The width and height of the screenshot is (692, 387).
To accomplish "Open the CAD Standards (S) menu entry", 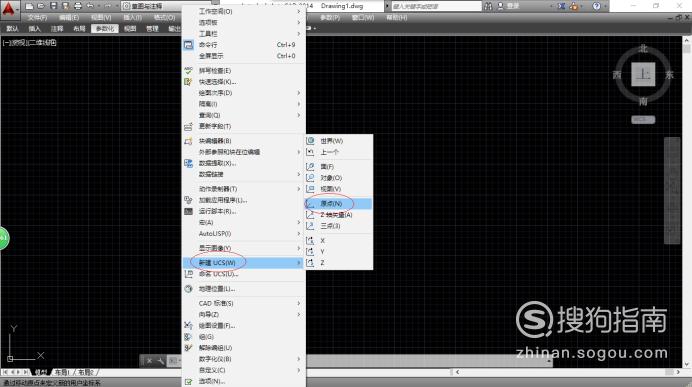I will [x=243, y=303].
